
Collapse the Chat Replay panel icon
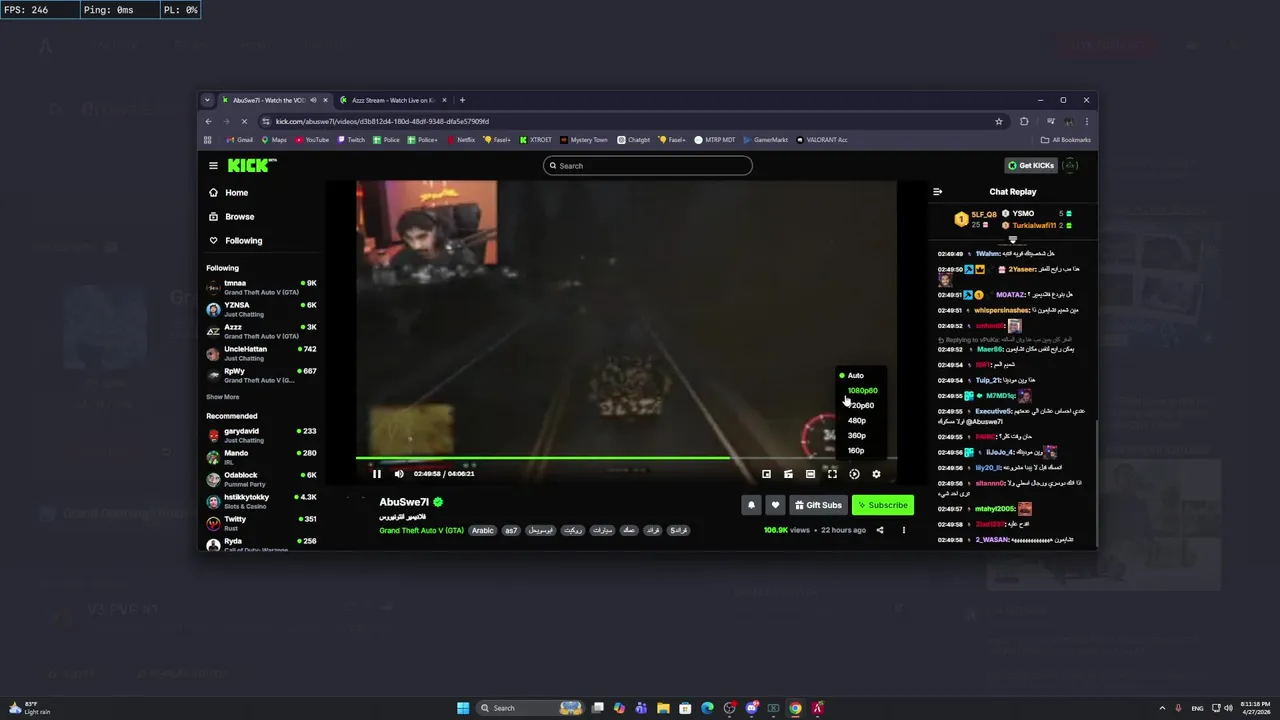937,192
